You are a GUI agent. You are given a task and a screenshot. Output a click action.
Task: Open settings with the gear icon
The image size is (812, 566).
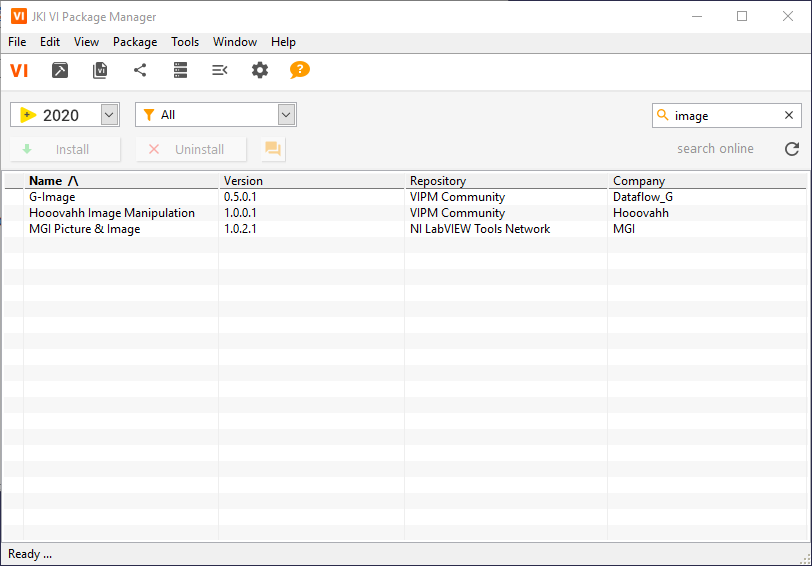(x=259, y=70)
